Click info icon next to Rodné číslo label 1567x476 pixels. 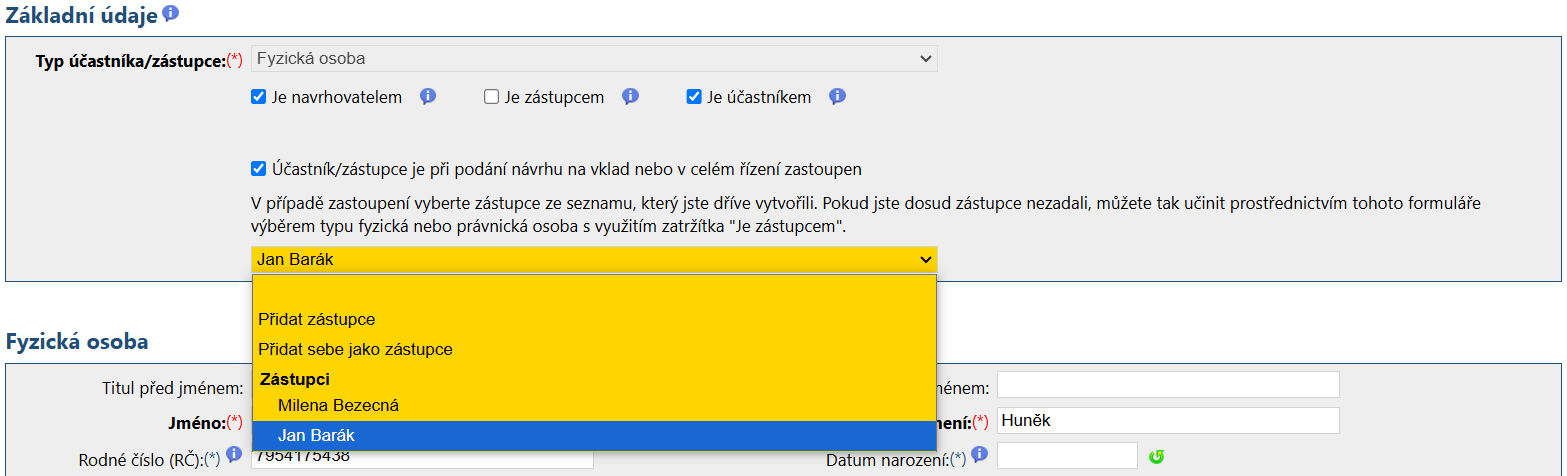tap(235, 455)
